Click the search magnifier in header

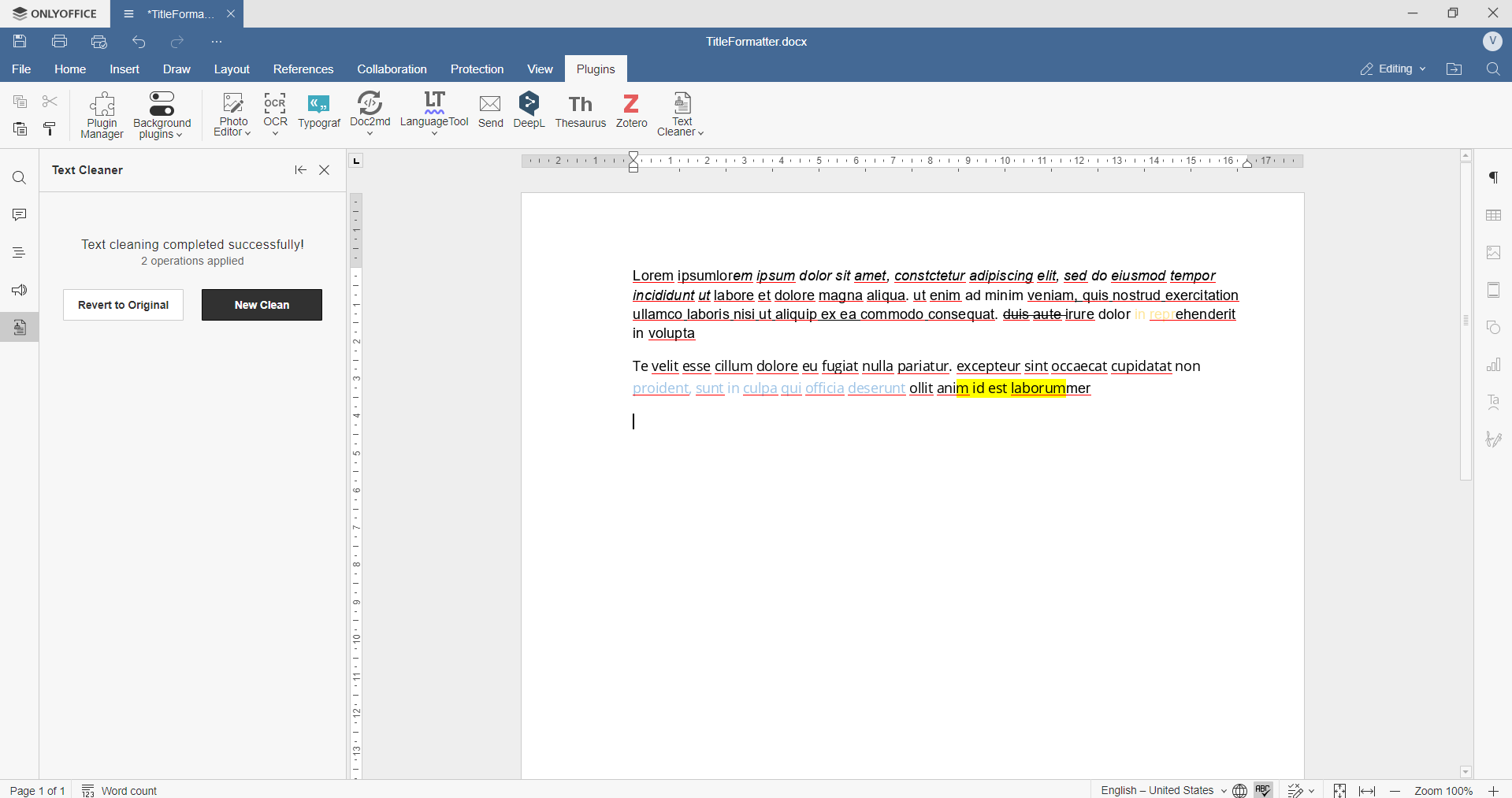[1493, 69]
